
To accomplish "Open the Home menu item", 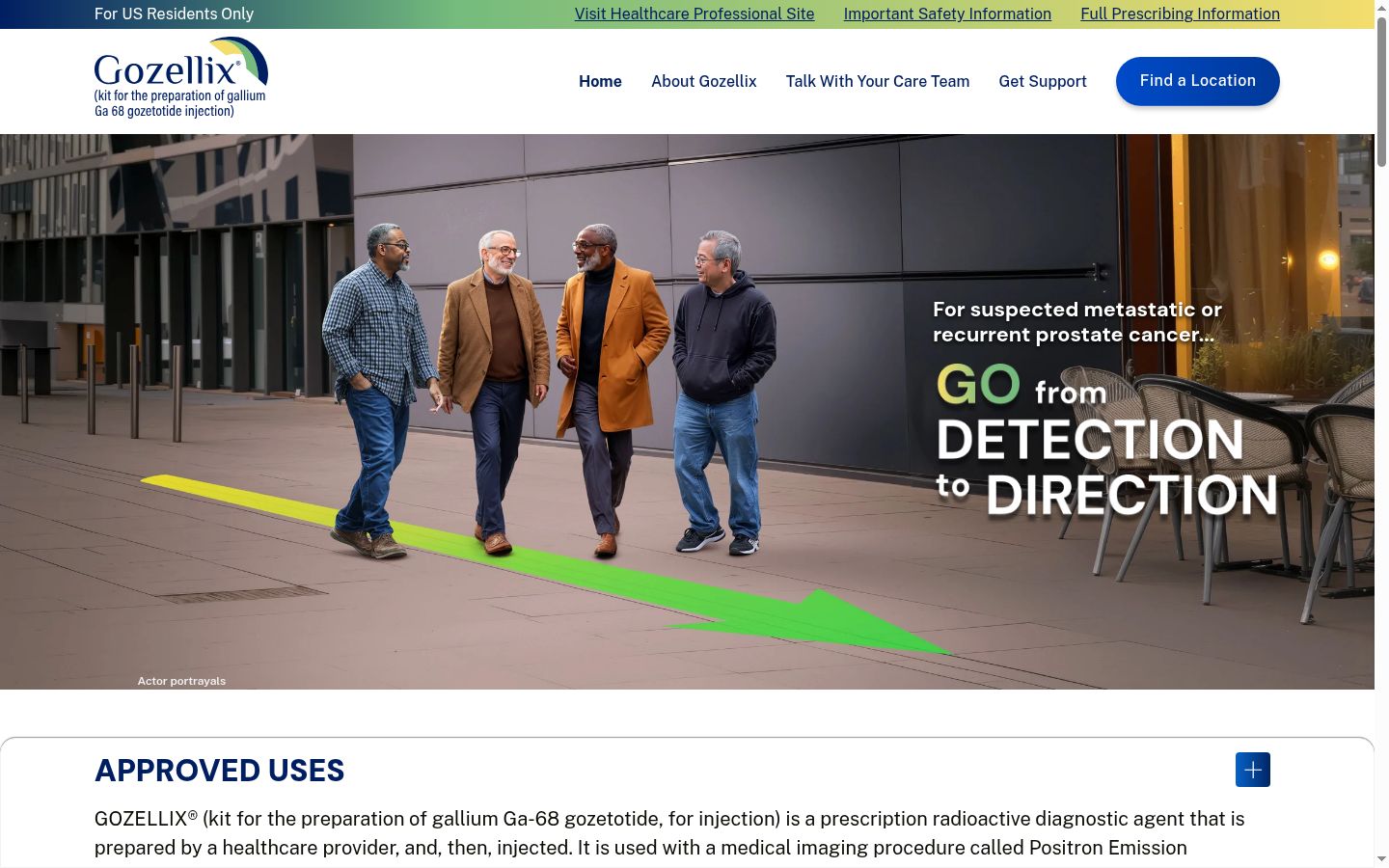I will (x=600, y=81).
